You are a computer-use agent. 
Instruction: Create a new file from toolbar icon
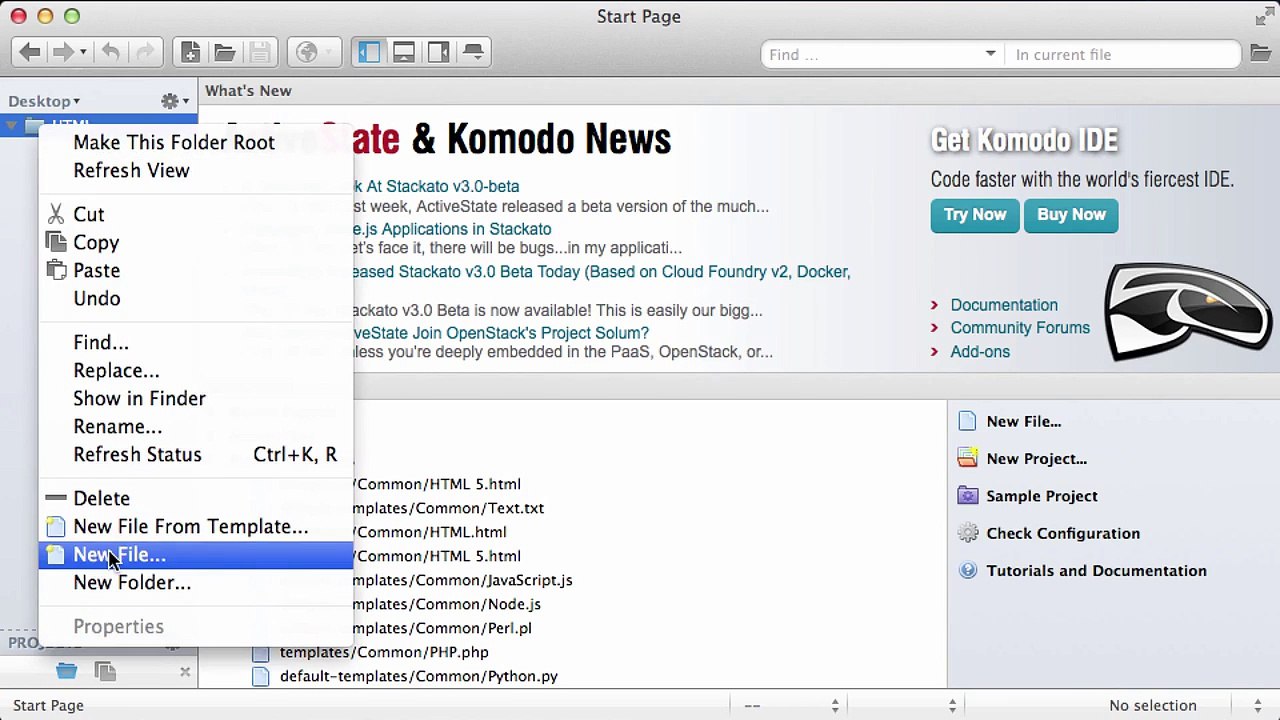(190, 52)
